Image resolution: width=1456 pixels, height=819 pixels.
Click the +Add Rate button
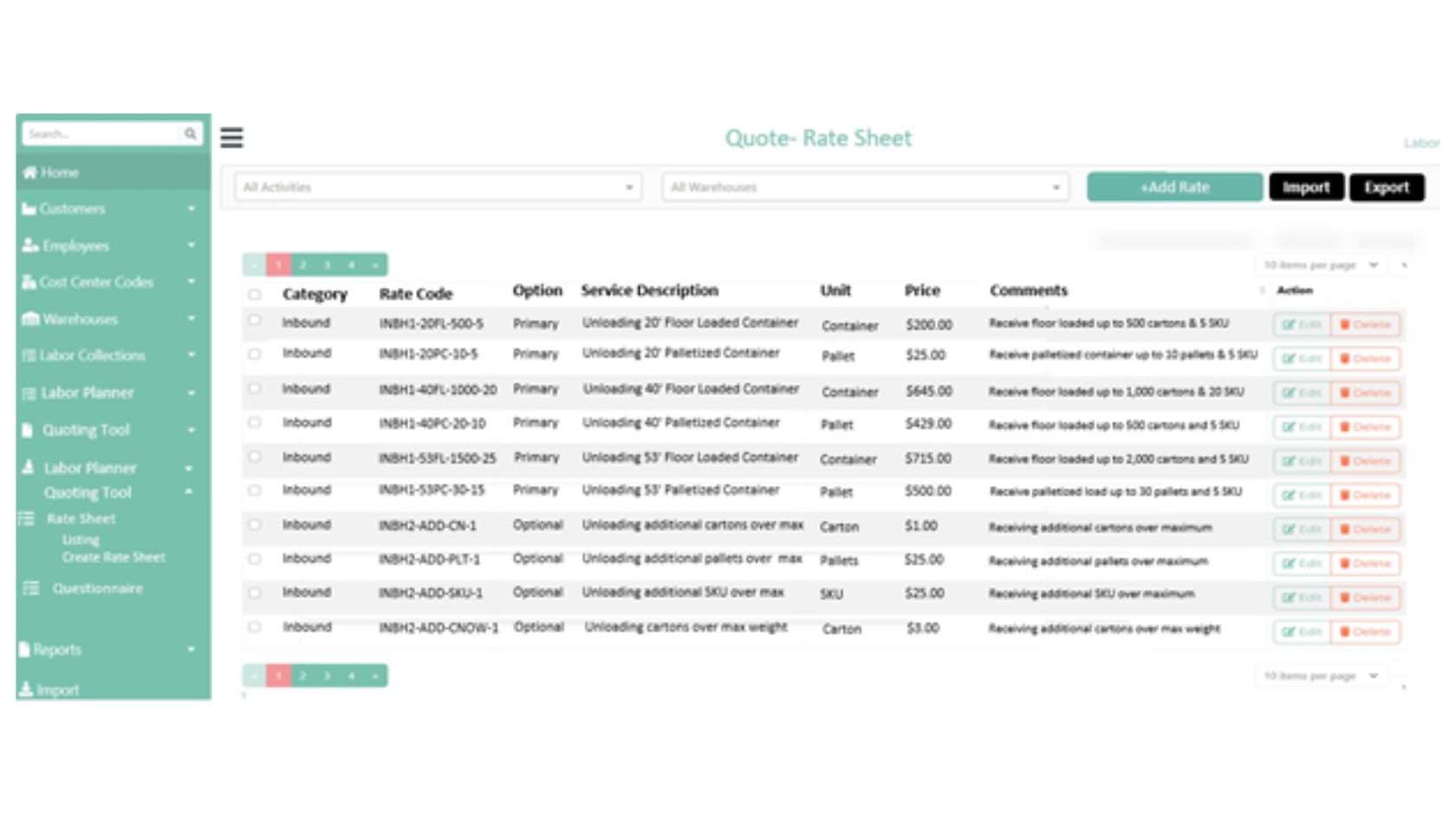coord(1174,187)
